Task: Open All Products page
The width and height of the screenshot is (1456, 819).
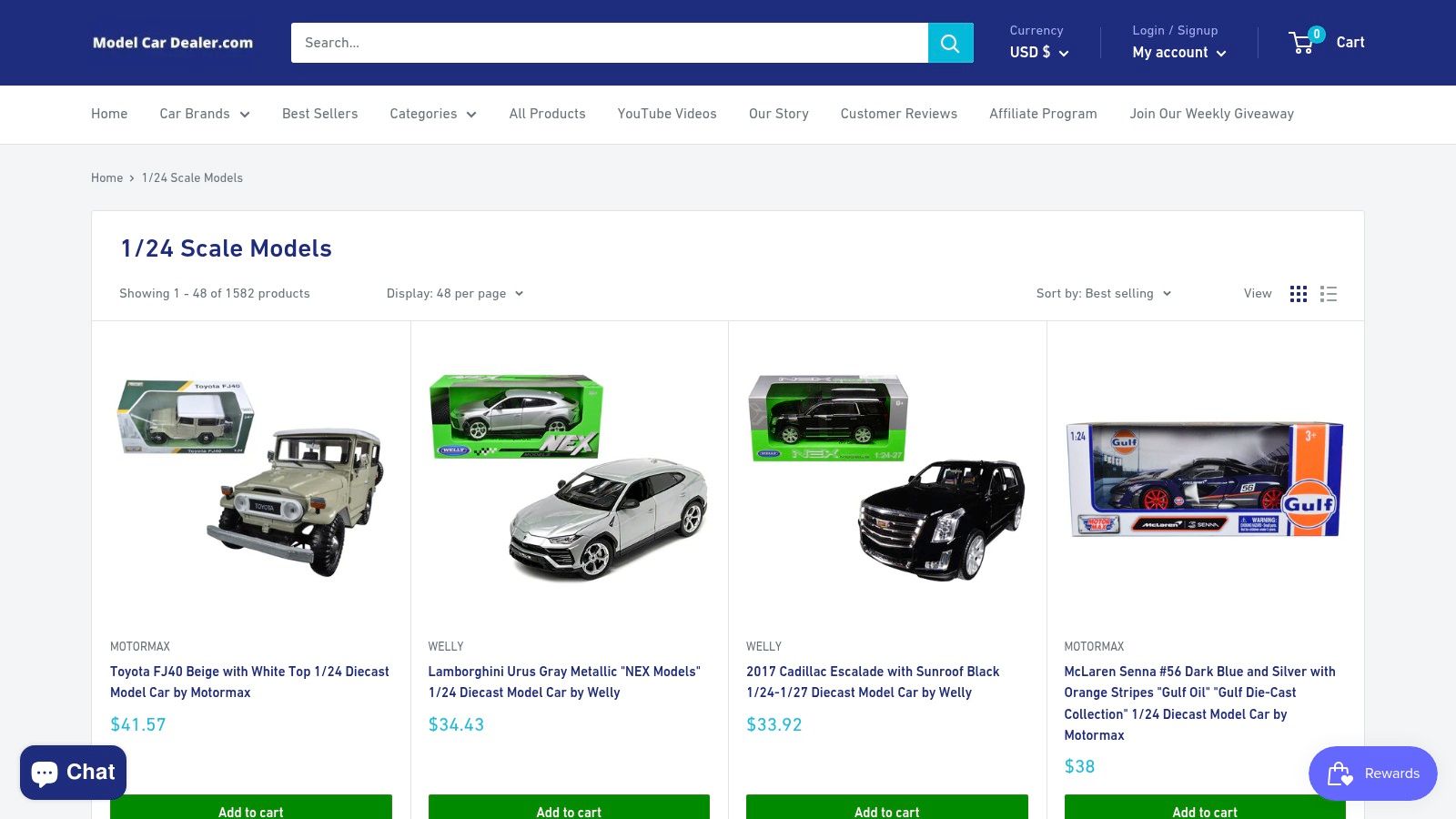Action: (x=547, y=114)
